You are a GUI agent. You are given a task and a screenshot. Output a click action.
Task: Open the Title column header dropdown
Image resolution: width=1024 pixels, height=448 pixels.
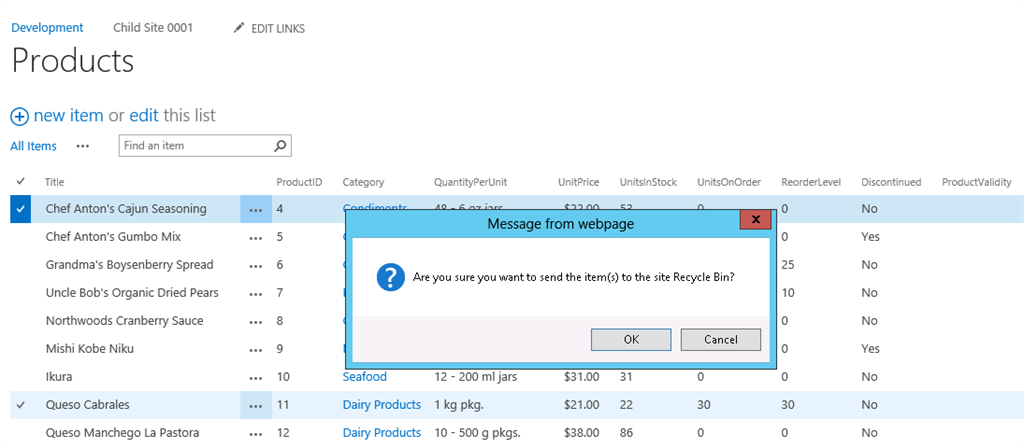point(55,182)
